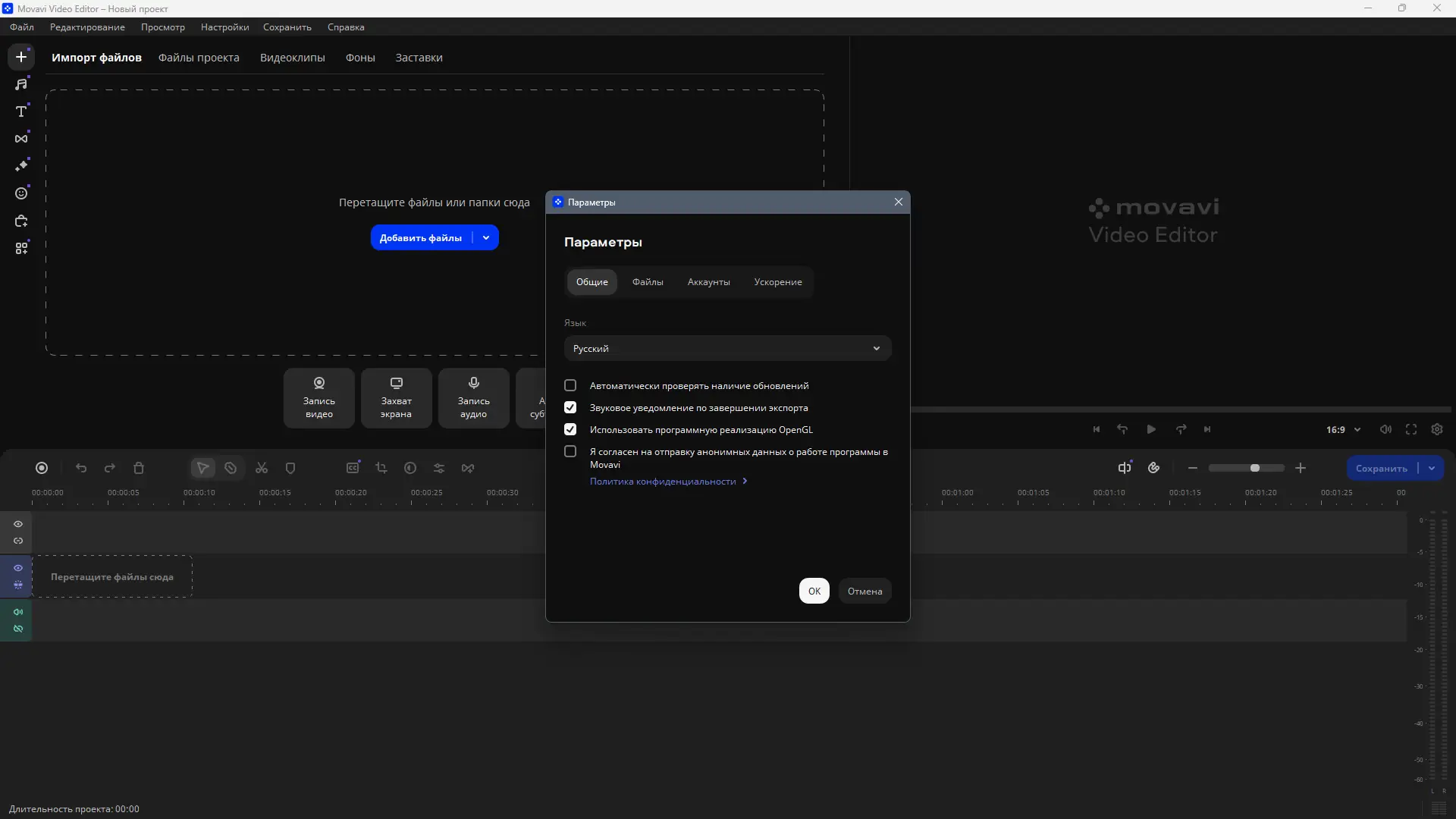Expand the Добавить файлы dropdown arrow

pyautogui.click(x=486, y=237)
